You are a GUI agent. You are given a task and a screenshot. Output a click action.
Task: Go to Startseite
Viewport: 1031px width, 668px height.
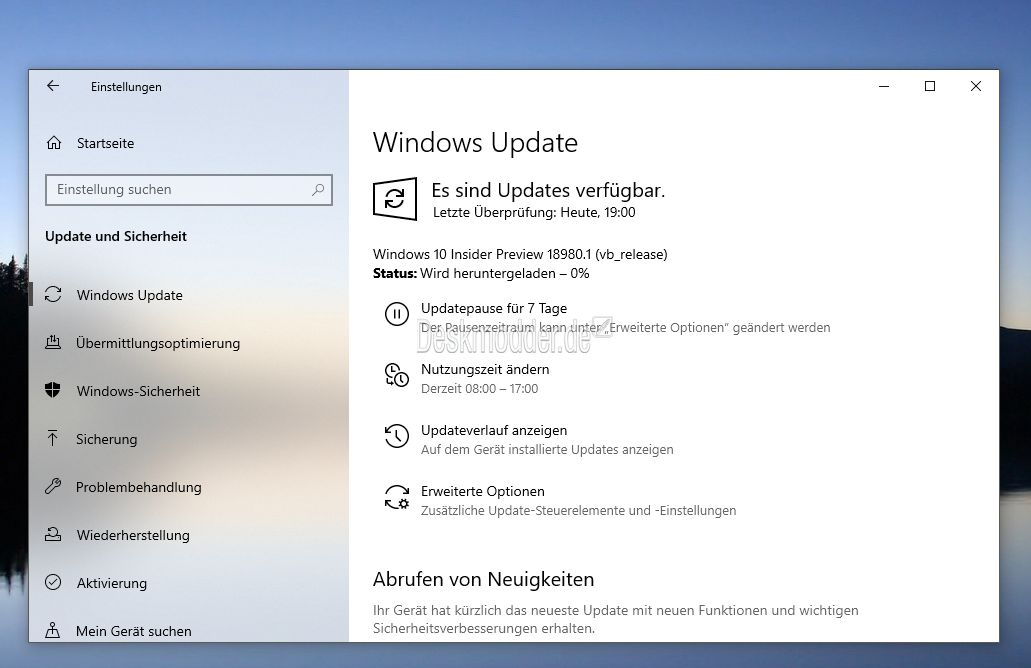105,143
